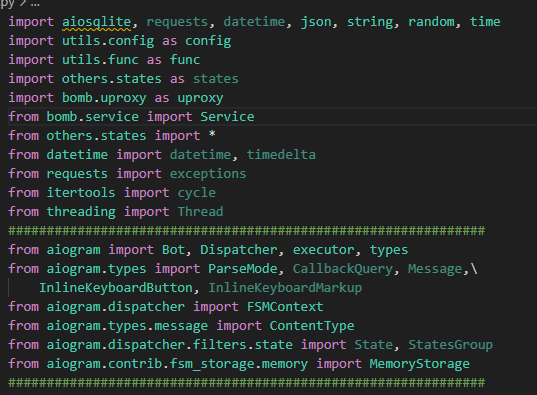Image resolution: width=537 pixels, height=395 pixels.
Task: Click the breadcrumb ellipsis after py
Action: point(35,4)
